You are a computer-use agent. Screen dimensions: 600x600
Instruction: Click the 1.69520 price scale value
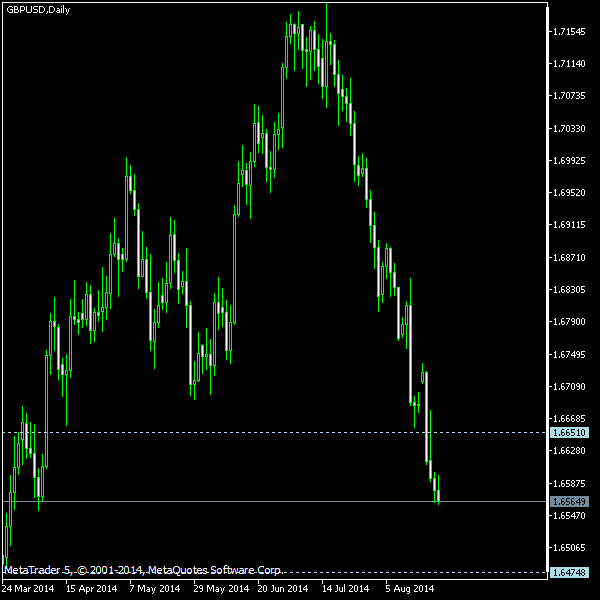click(569, 192)
